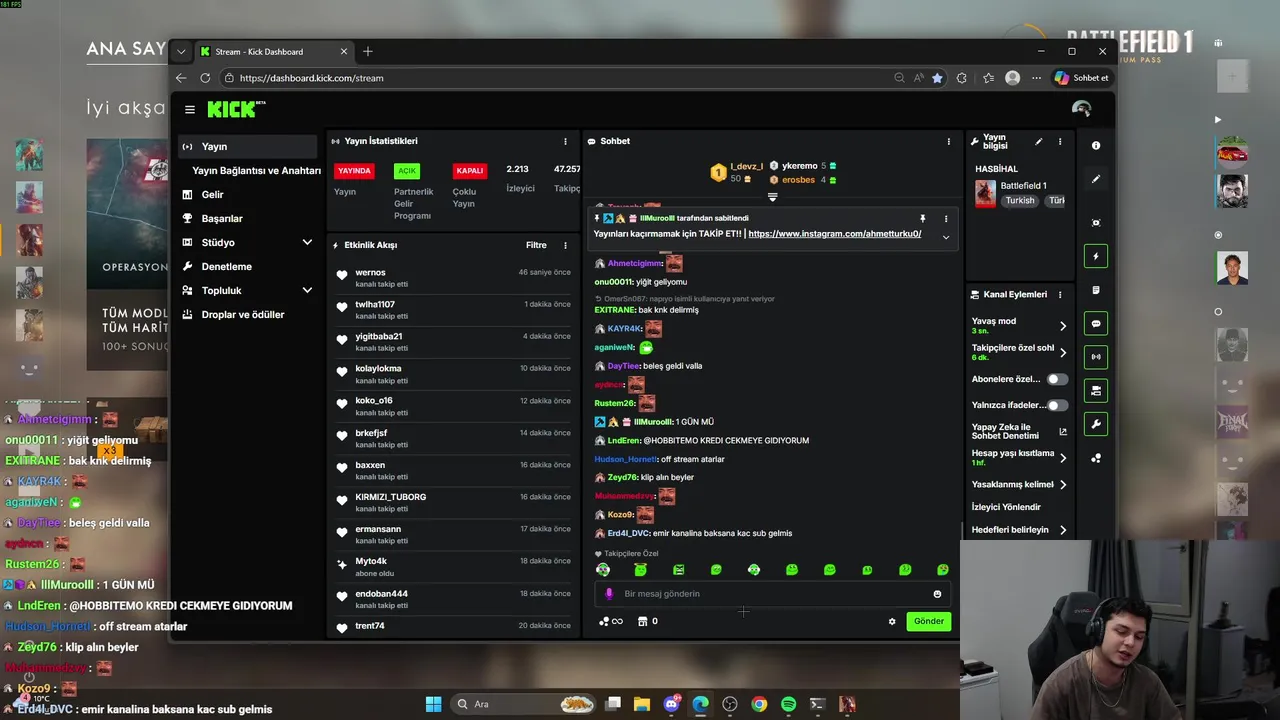
Task: Open Hesap yaşı kısıtlama arrow
Action: tap(1062, 458)
